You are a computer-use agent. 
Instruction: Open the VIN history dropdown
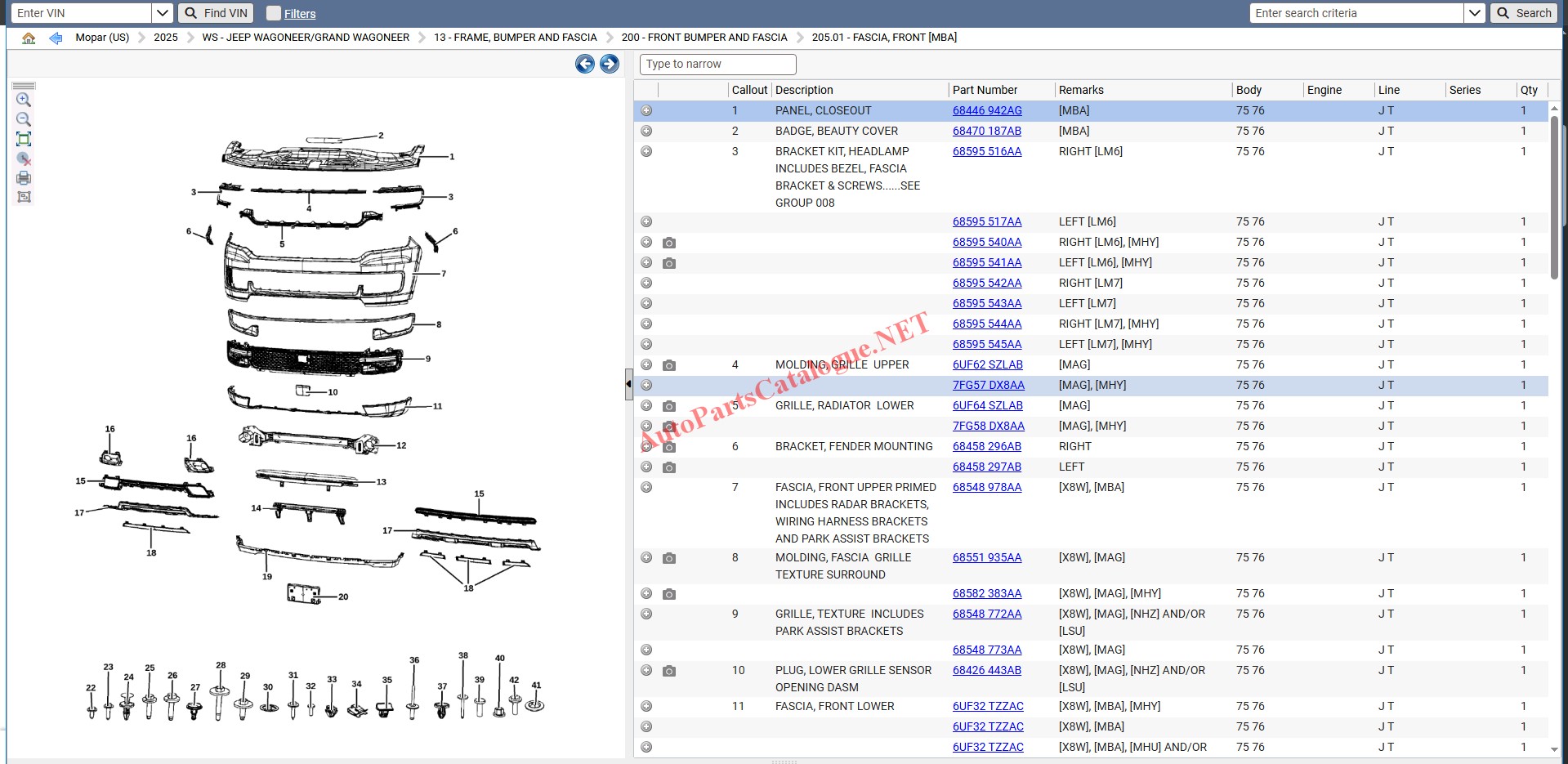pos(163,13)
